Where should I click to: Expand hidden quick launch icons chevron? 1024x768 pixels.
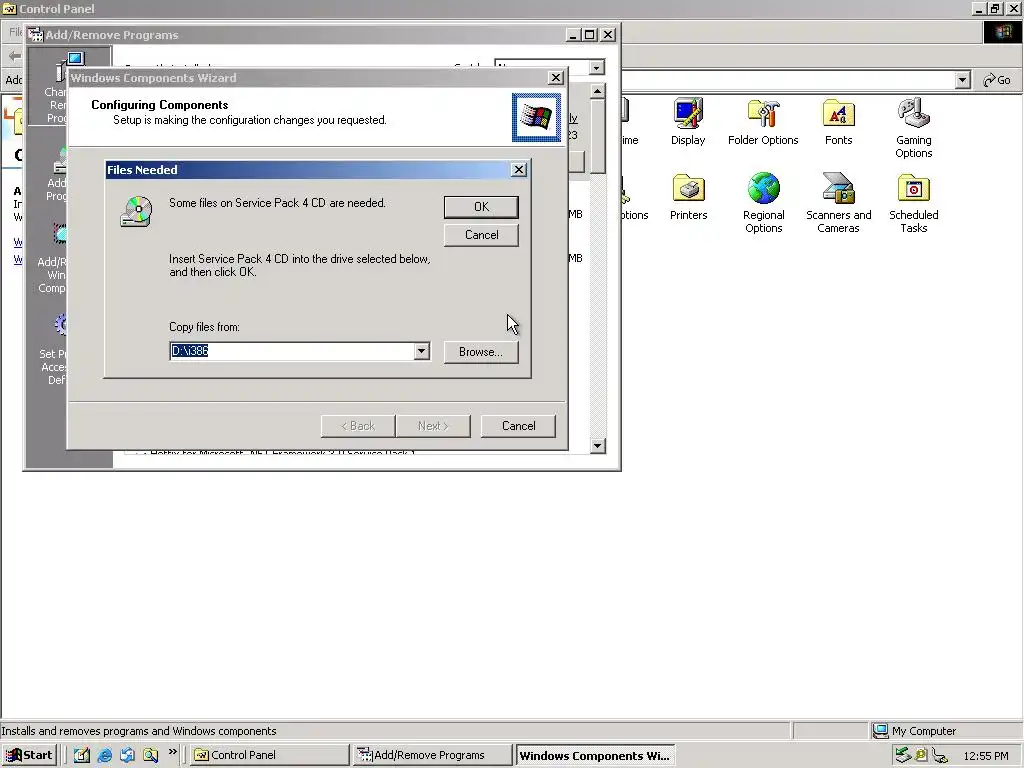[172, 752]
